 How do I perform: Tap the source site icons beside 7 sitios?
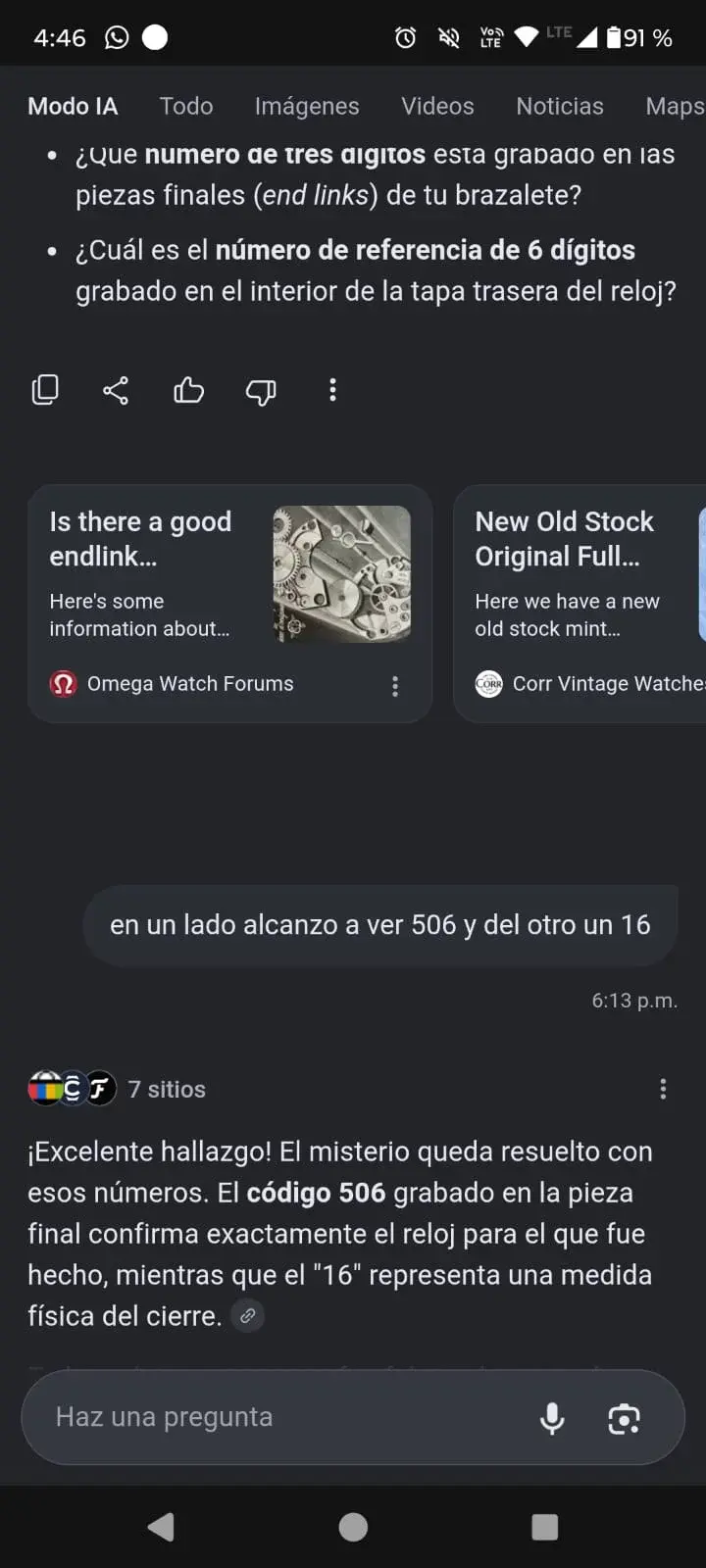(x=73, y=1088)
